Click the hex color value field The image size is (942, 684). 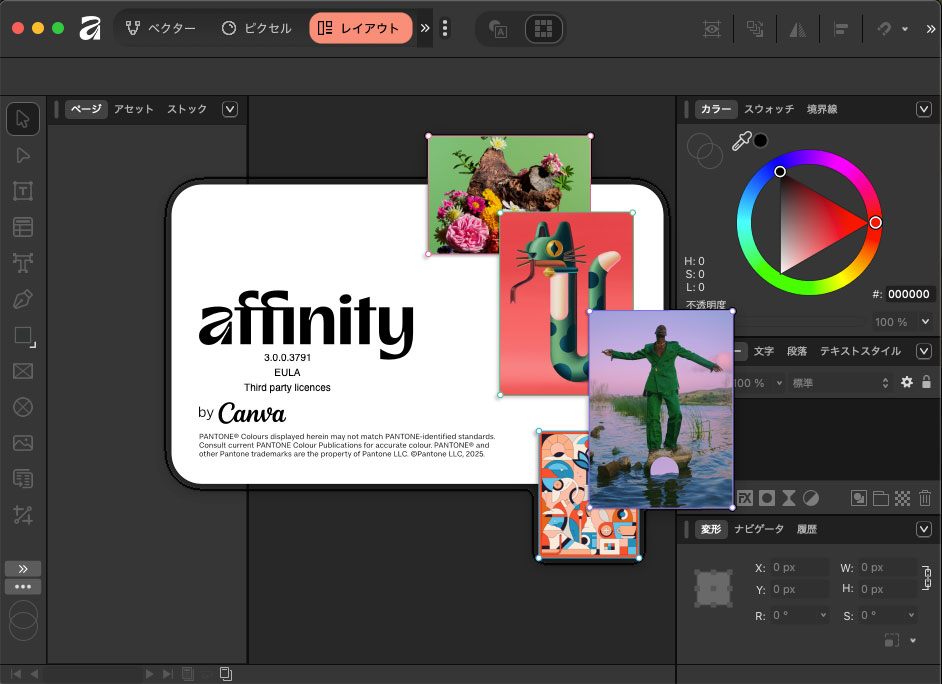(x=909, y=294)
